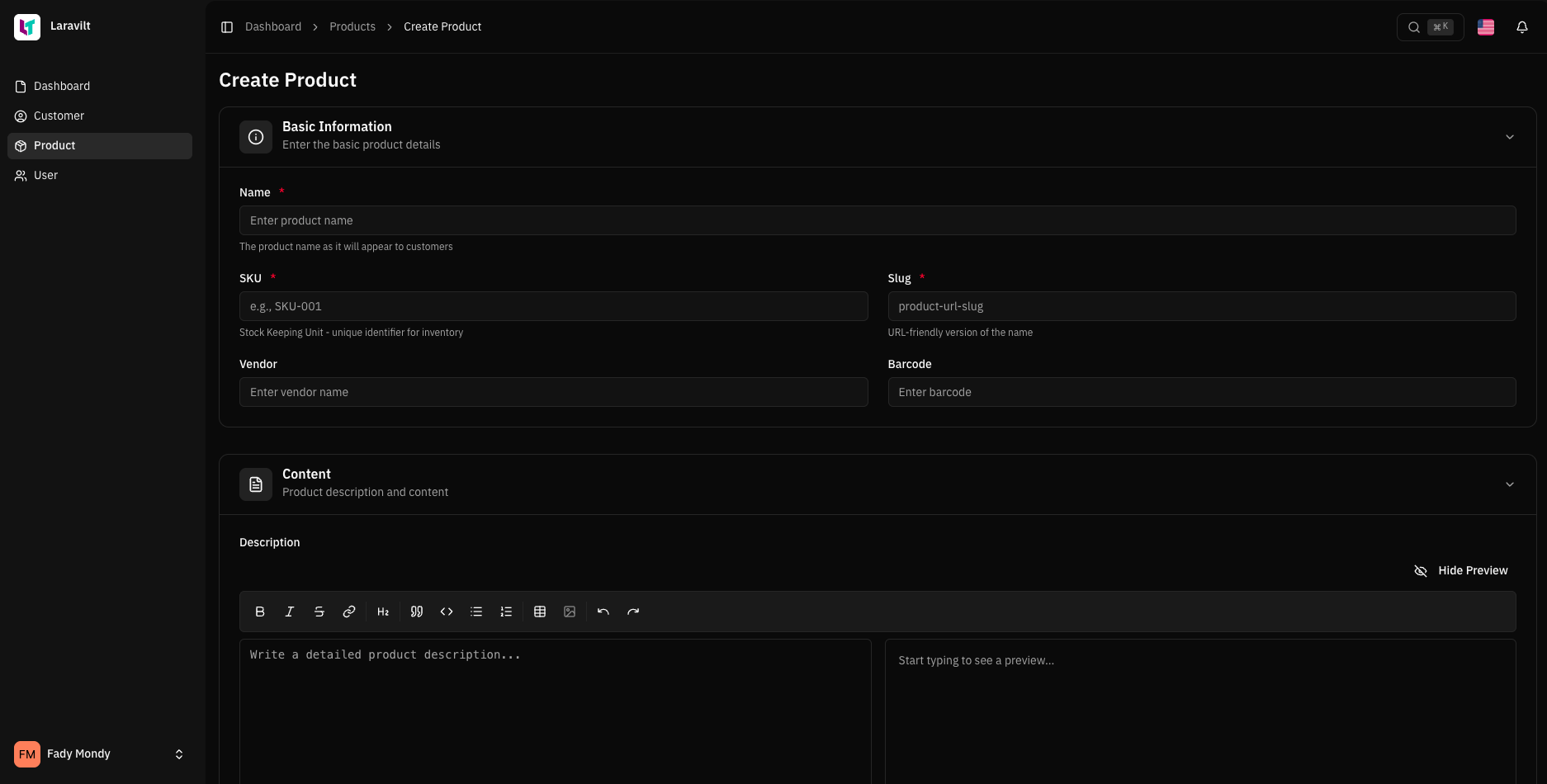1547x784 pixels.
Task: Collapse the Basic Information section
Action: coord(1509,137)
